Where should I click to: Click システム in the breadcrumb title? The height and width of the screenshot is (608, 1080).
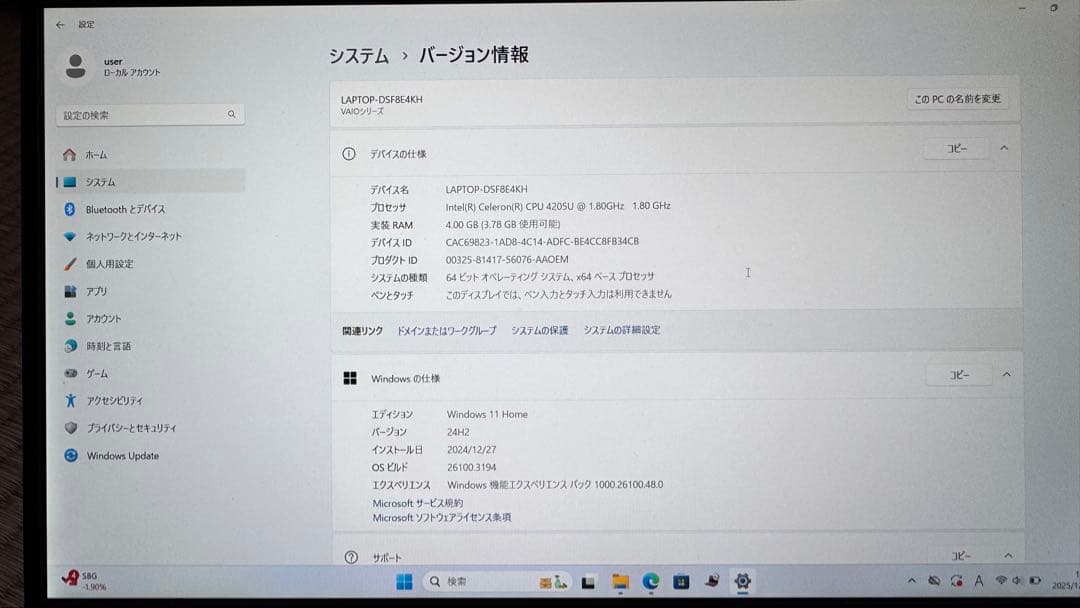point(358,55)
